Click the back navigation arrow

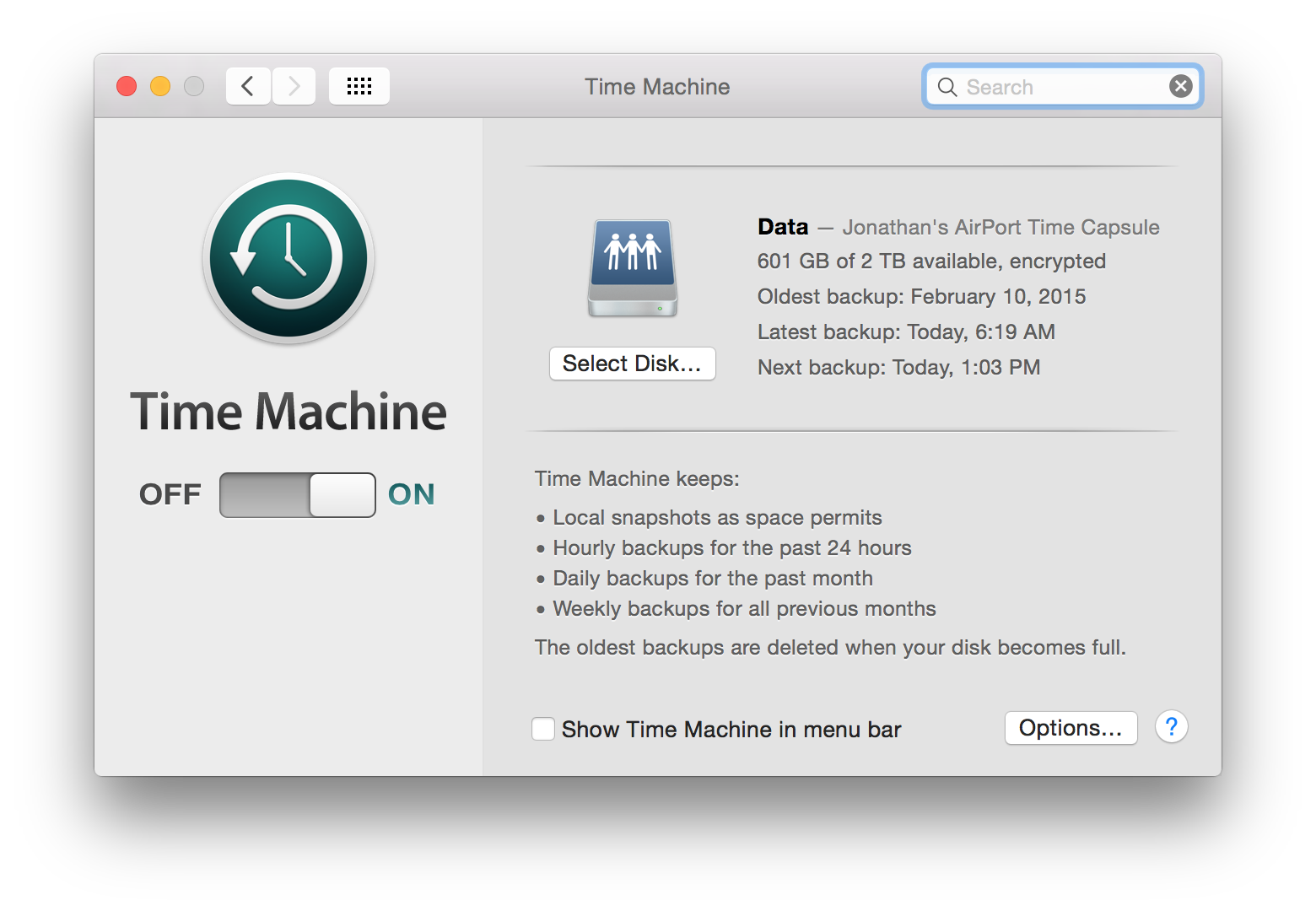(247, 85)
